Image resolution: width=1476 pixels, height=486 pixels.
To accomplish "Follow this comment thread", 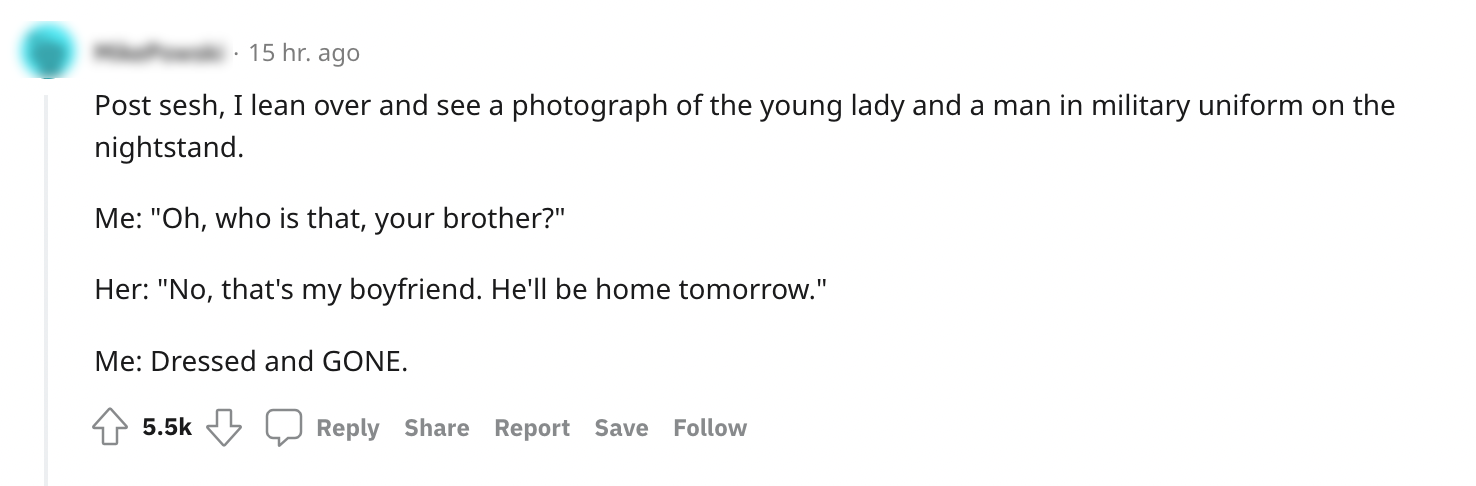I will [710, 429].
